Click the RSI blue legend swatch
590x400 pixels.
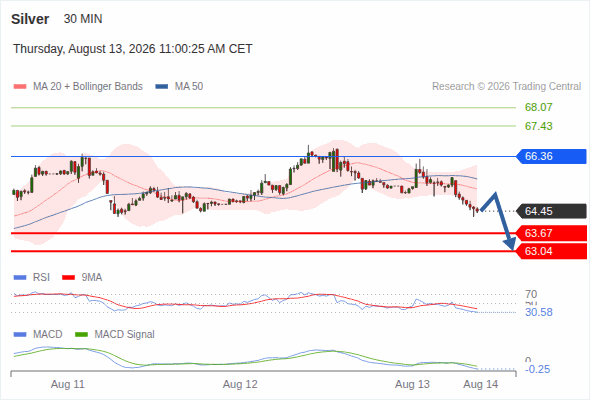click(20, 278)
